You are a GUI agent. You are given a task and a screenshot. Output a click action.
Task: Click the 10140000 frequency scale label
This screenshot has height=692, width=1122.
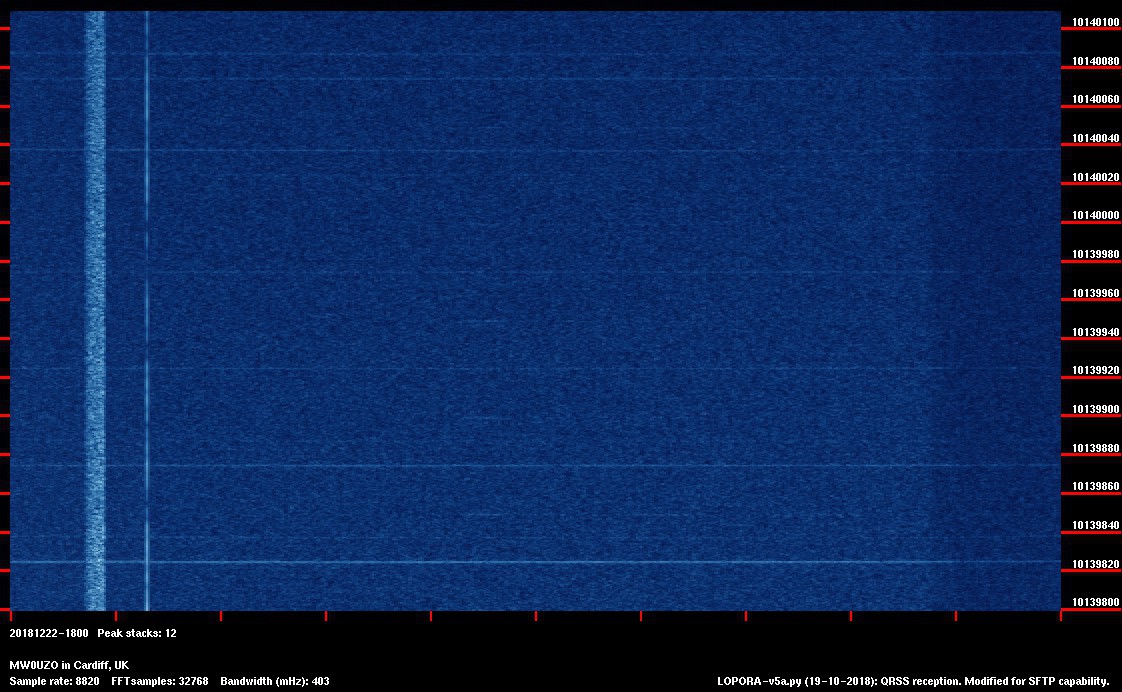[1095, 215]
